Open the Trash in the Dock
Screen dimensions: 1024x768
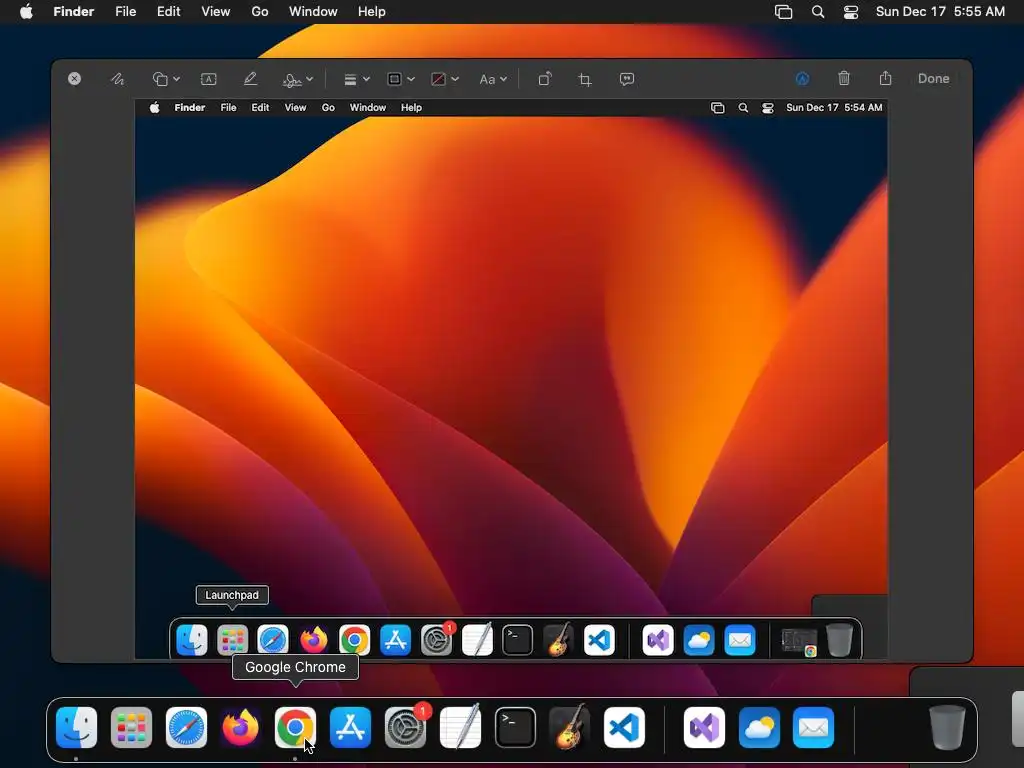tap(947, 728)
